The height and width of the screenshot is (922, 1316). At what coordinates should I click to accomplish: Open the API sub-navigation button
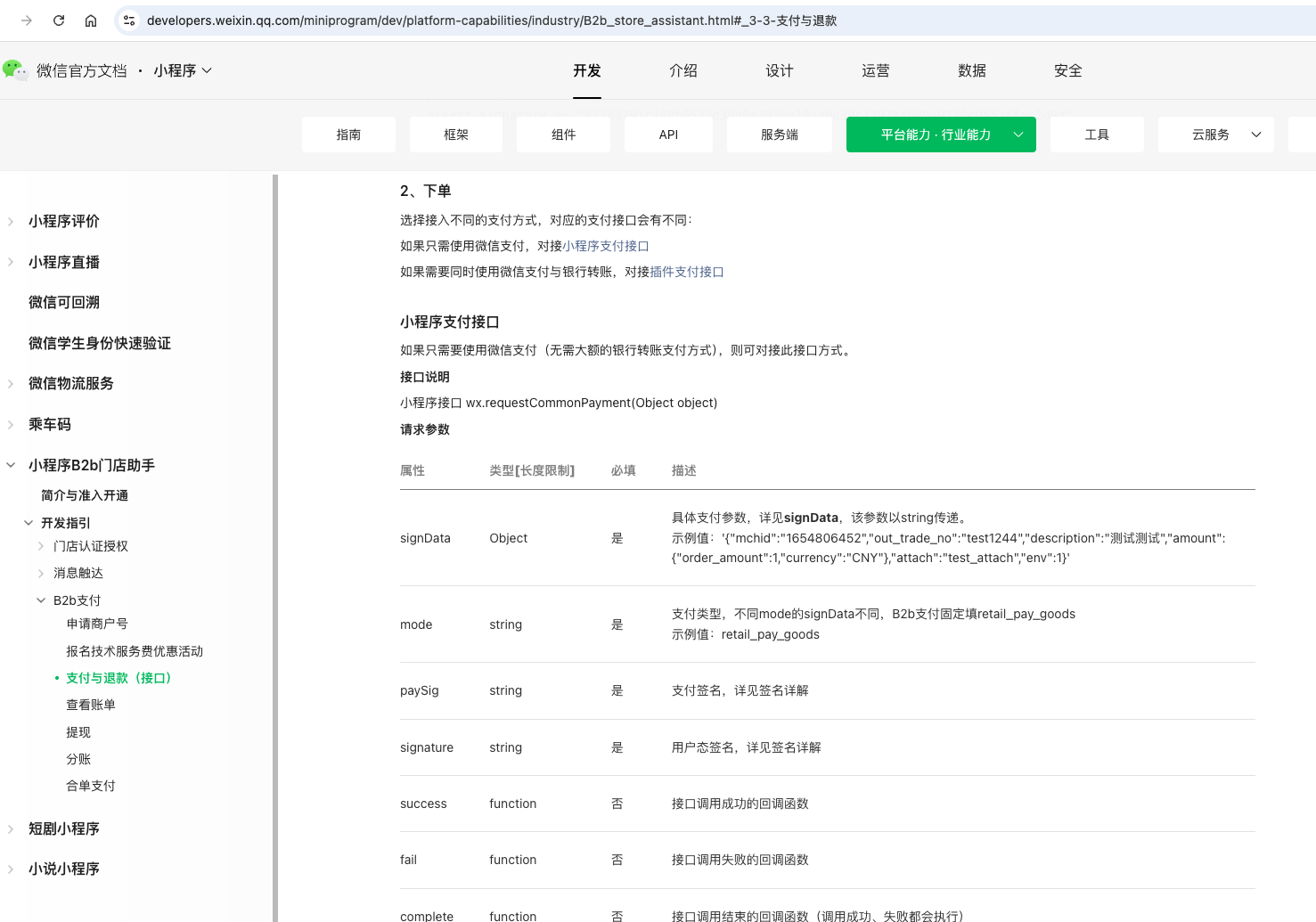point(668,135)
